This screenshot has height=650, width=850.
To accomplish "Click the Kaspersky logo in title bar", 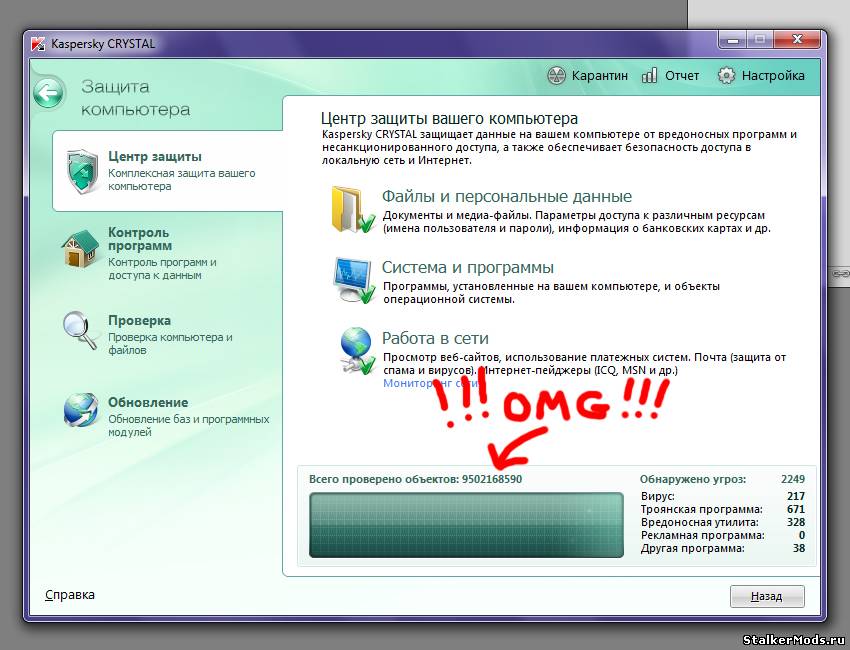I will (x=38, y=44).
